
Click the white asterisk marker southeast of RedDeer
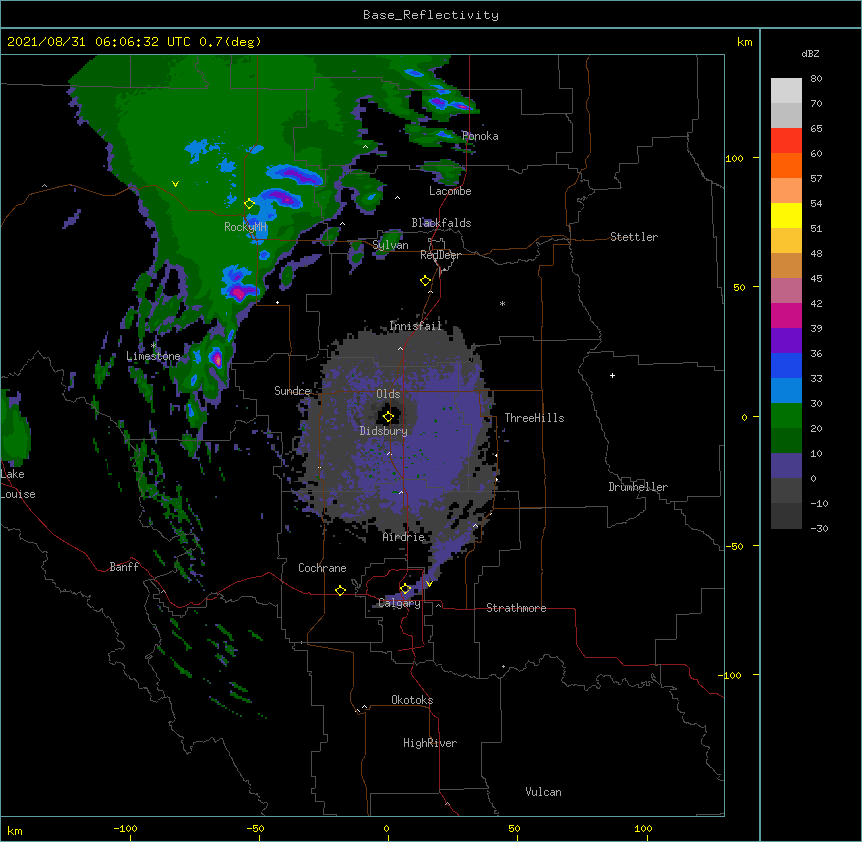tap(502, 303)
